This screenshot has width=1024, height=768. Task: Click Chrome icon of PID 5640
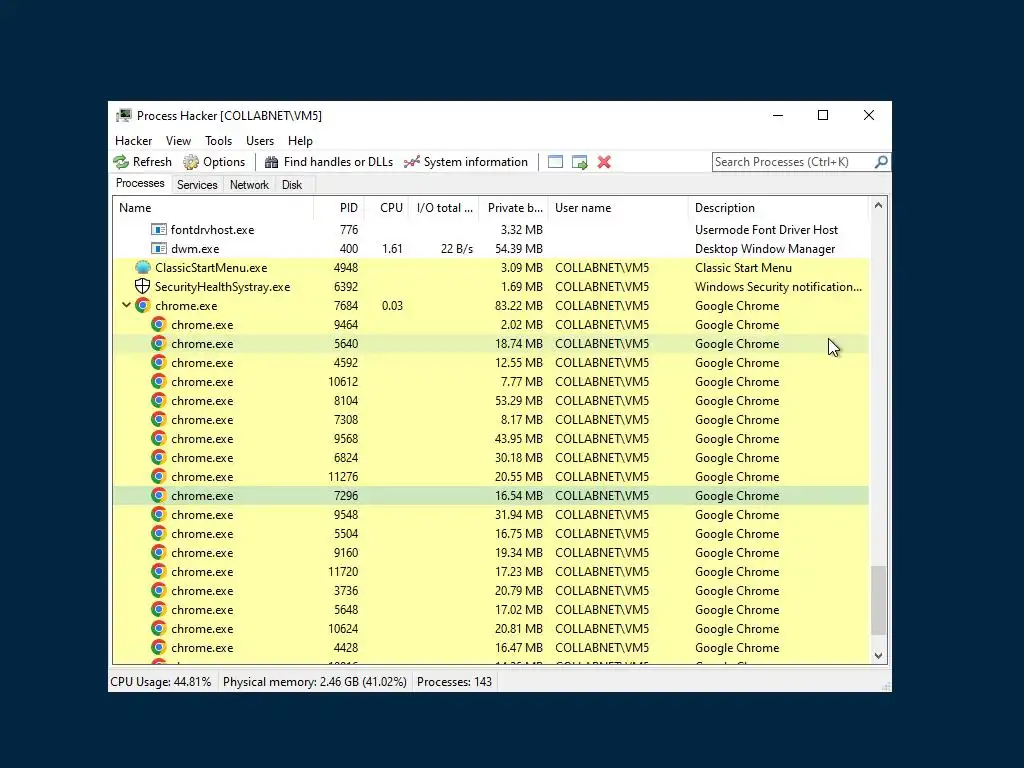coord(159,343)
